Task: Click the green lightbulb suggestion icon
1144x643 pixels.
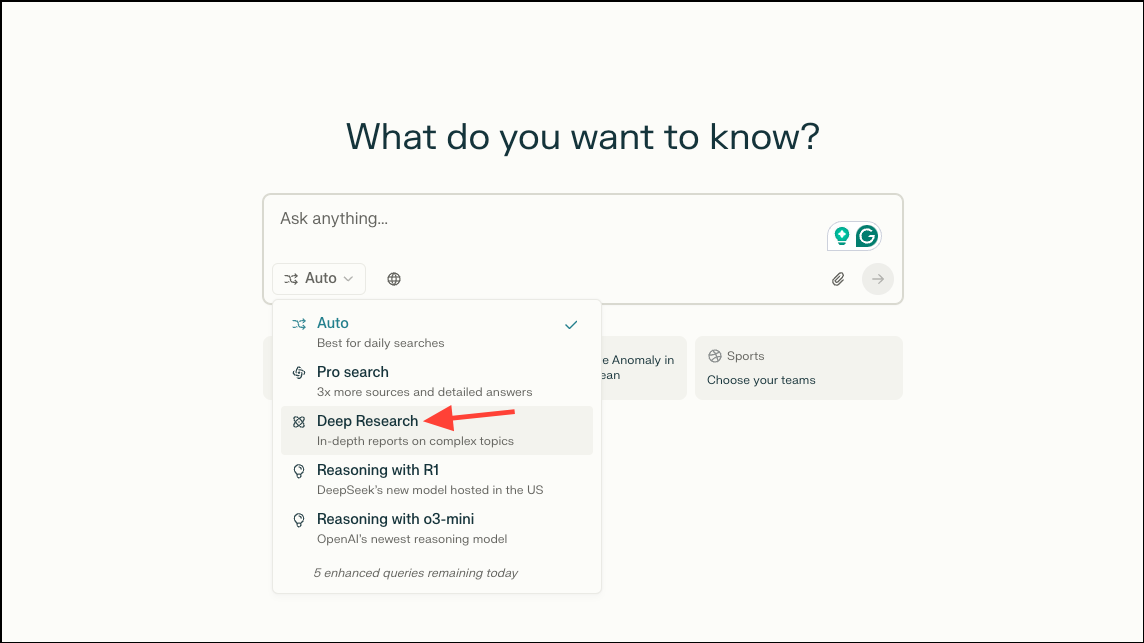Action: [x=843, y=235]
